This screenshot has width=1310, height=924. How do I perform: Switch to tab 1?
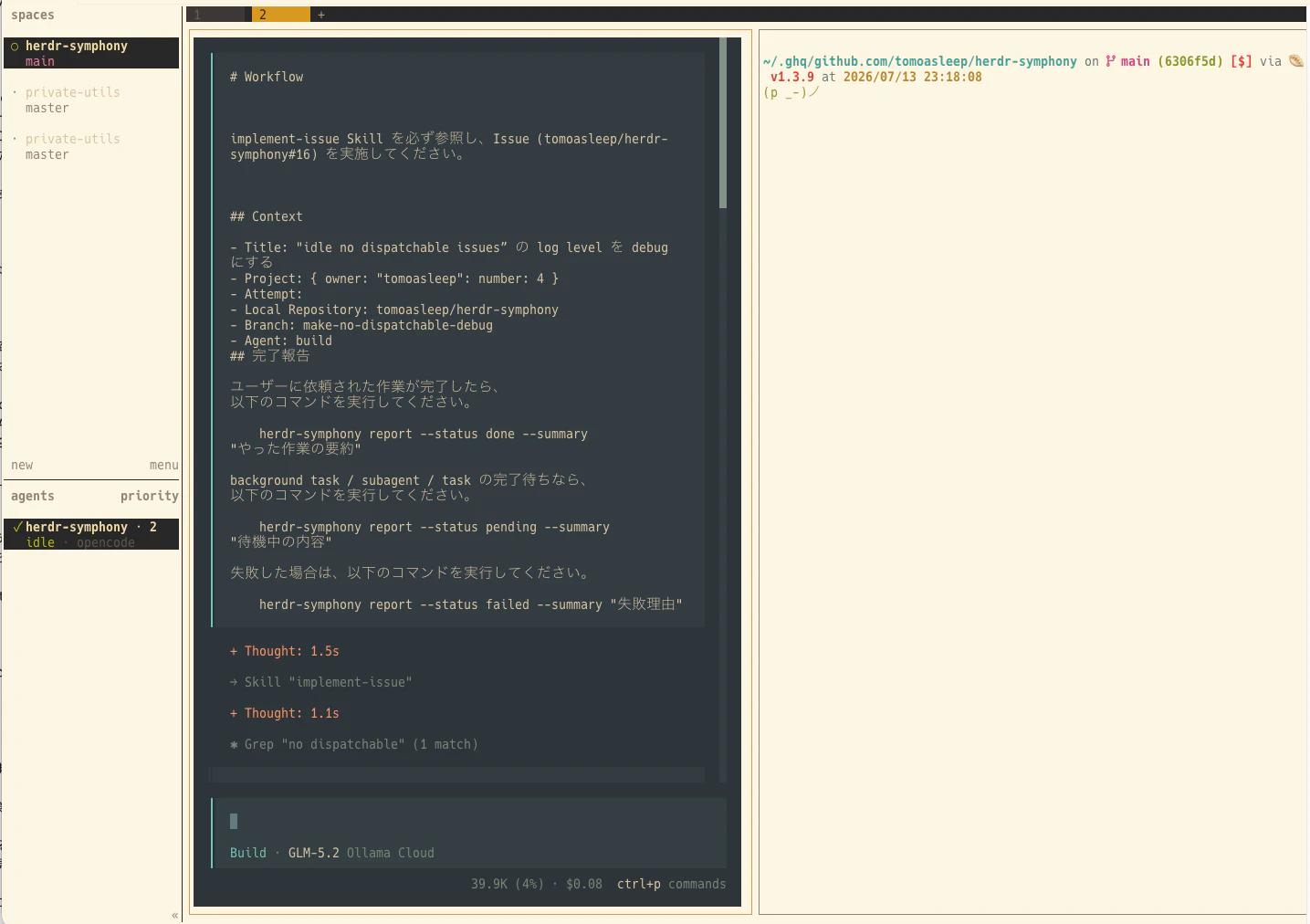pos(218,15)
